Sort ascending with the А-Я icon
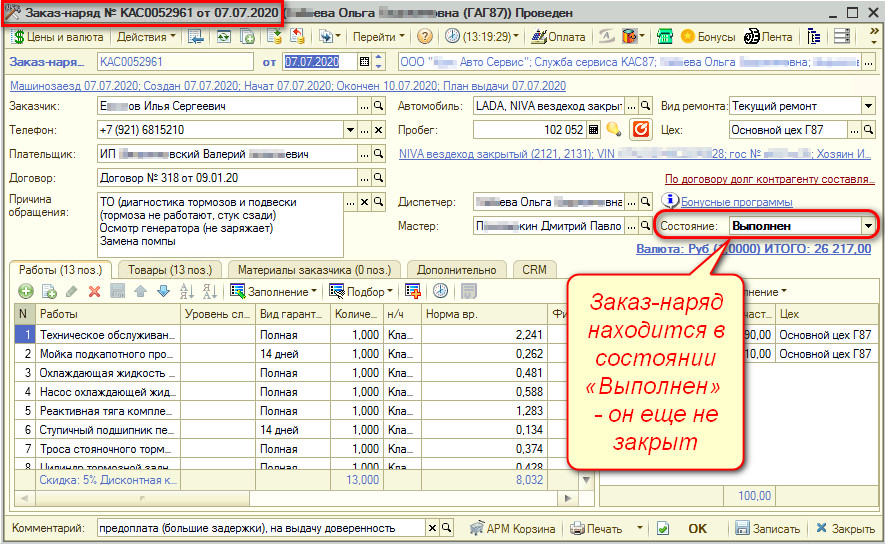This screenshot has height=544, width=885. 186,292
